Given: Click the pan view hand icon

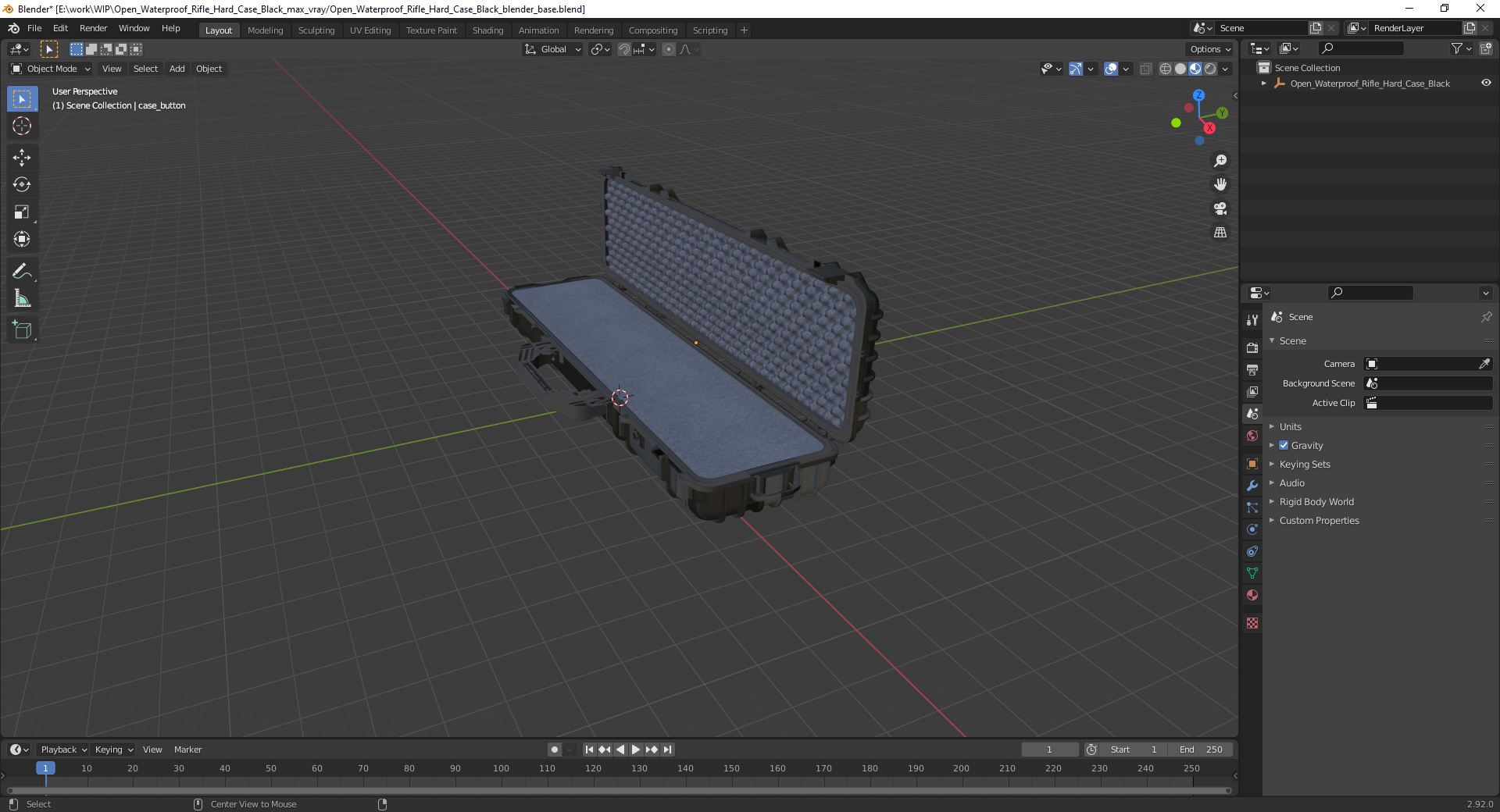Looking at the screenshot, I should point(1220,185).
